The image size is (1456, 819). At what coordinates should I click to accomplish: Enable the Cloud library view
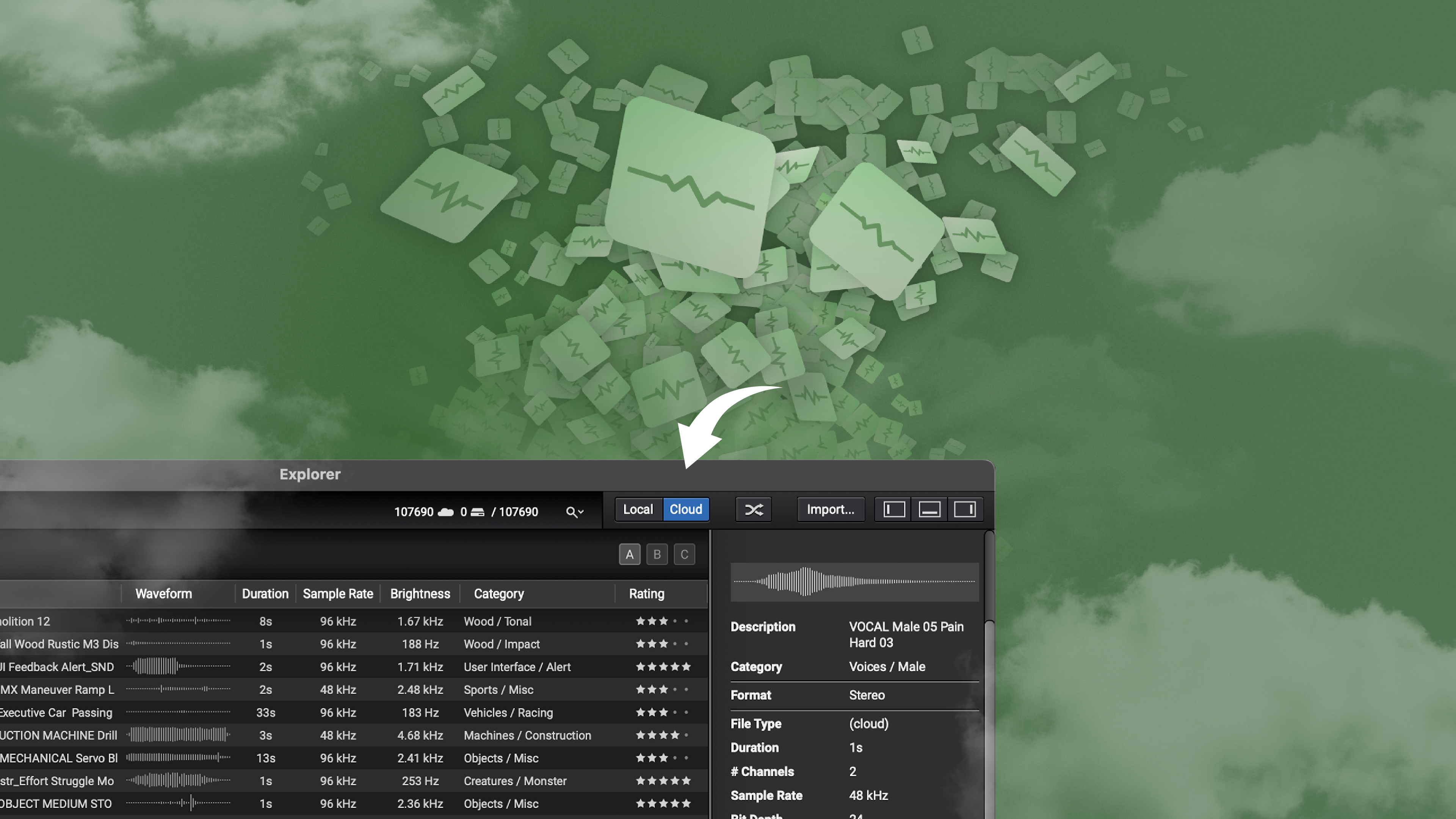(x=686, y=509)
